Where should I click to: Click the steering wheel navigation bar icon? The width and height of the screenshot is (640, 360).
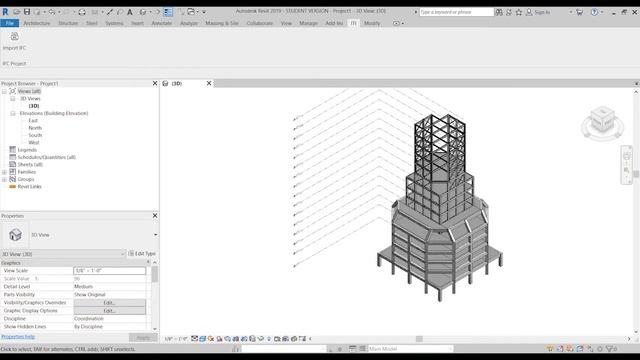click(627, 156)
